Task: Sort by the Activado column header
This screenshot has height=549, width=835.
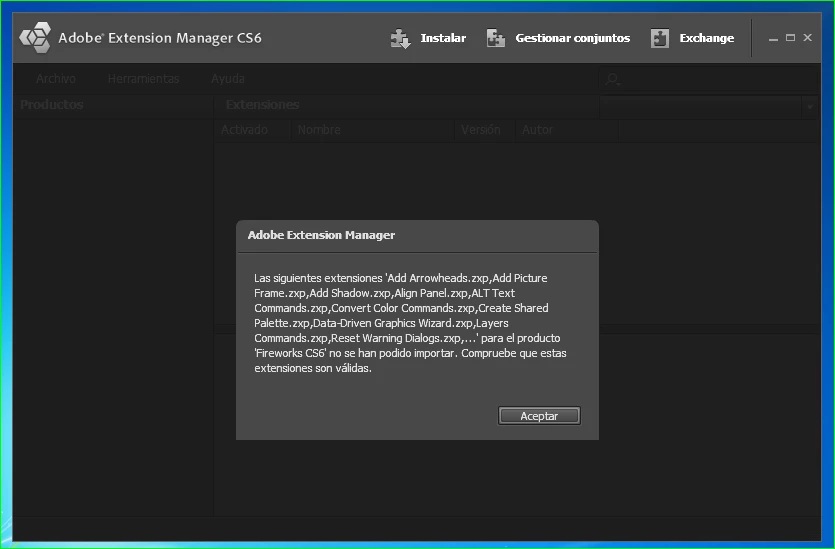Action: [x=252, y=130]
